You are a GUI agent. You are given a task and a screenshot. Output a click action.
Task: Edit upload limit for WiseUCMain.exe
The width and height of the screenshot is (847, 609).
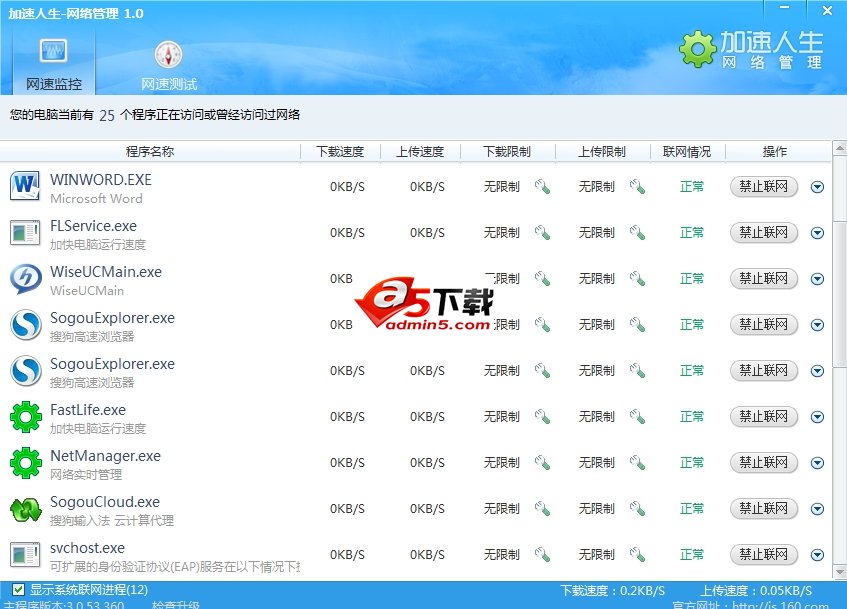(x=637, y=279)
